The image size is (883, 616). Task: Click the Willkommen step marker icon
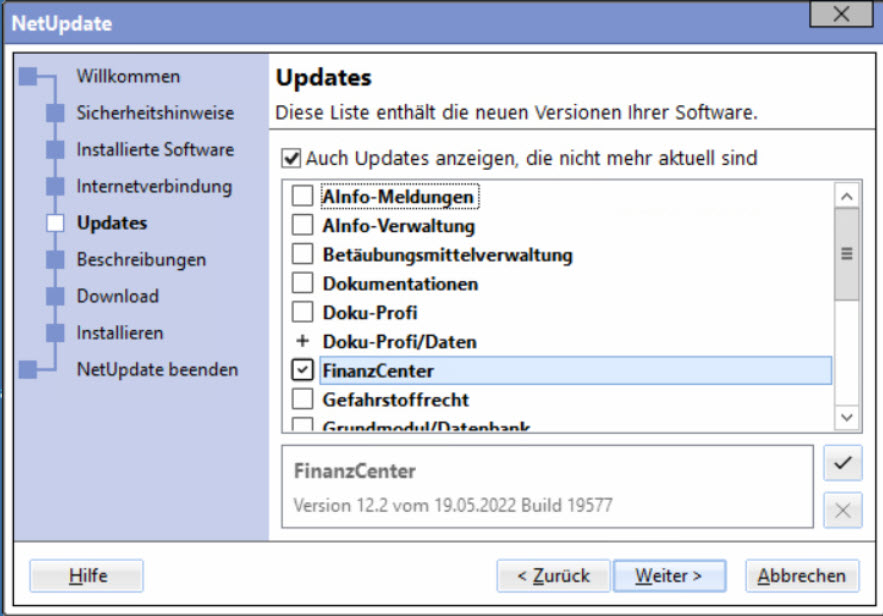[x=28, y=76]
